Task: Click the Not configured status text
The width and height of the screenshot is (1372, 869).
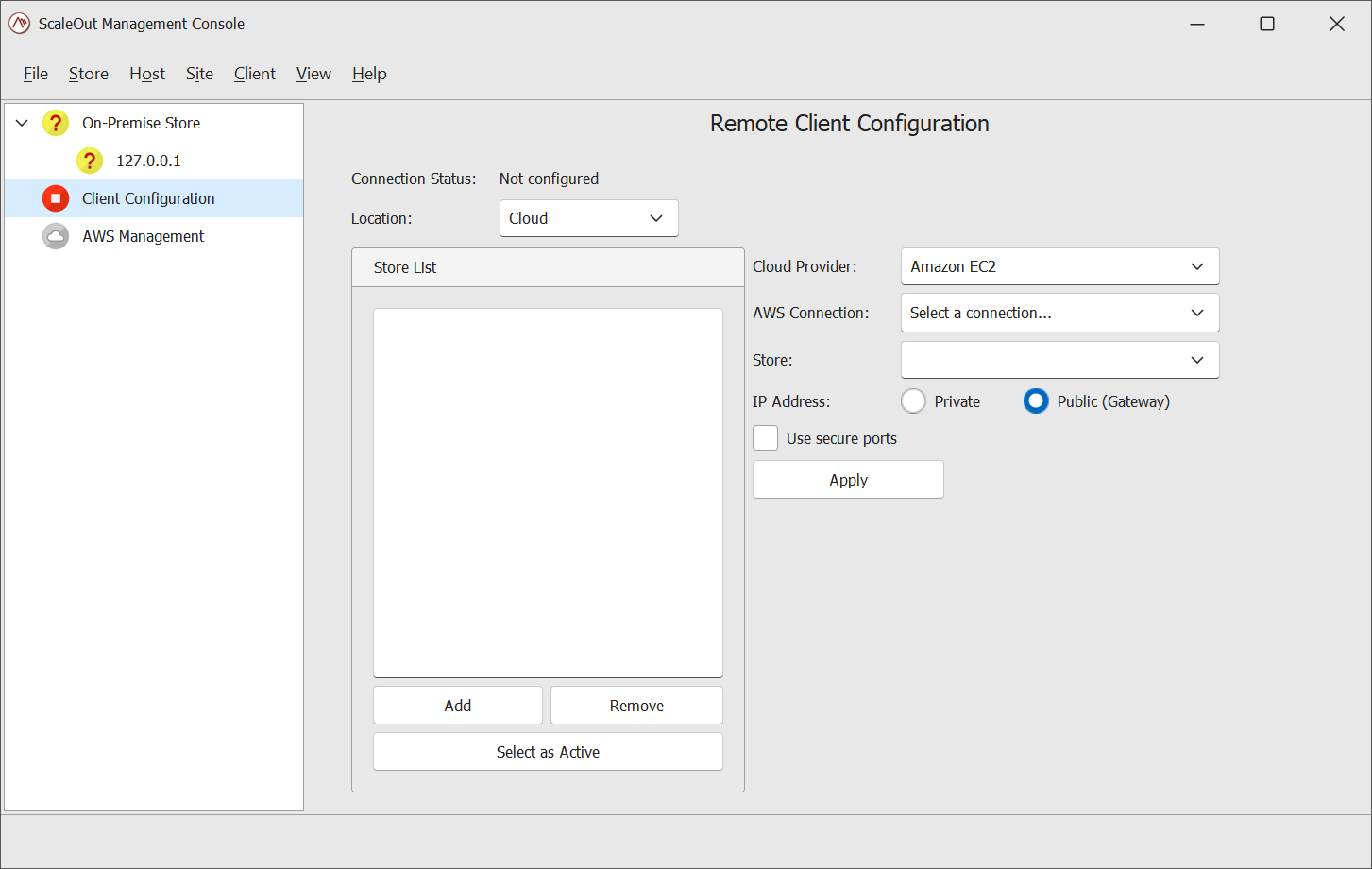Action: [x=549, y=179]
